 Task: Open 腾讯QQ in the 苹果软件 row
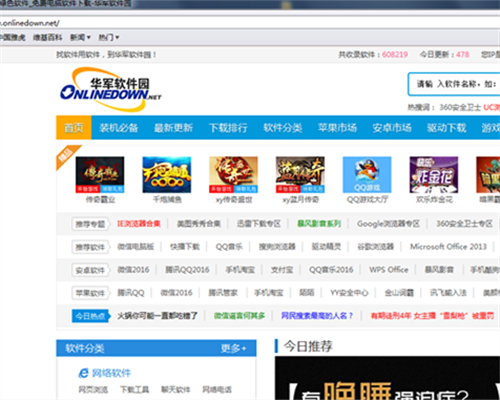(131, 293)
